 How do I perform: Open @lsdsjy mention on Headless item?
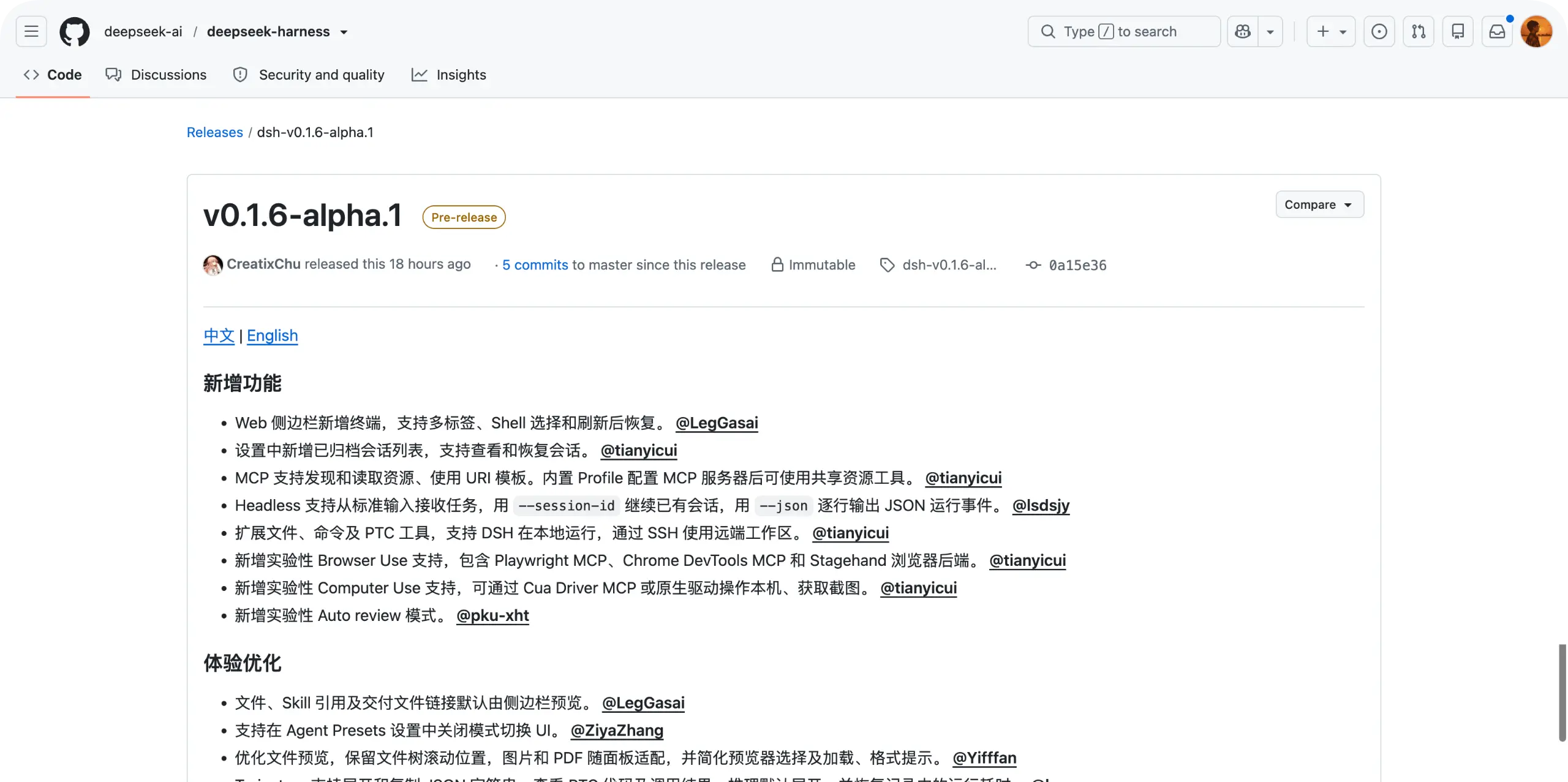click(1041, 506)
